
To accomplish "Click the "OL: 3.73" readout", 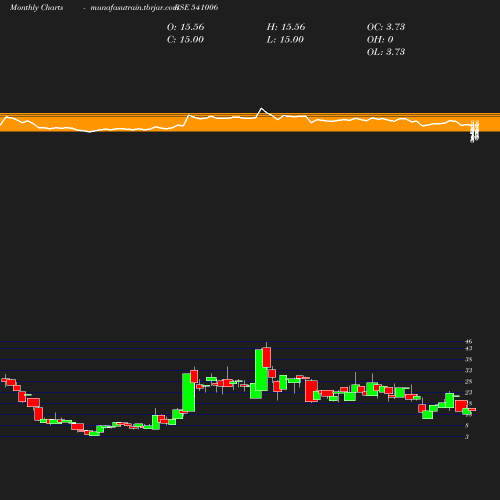I will click(x=386, y=52).
